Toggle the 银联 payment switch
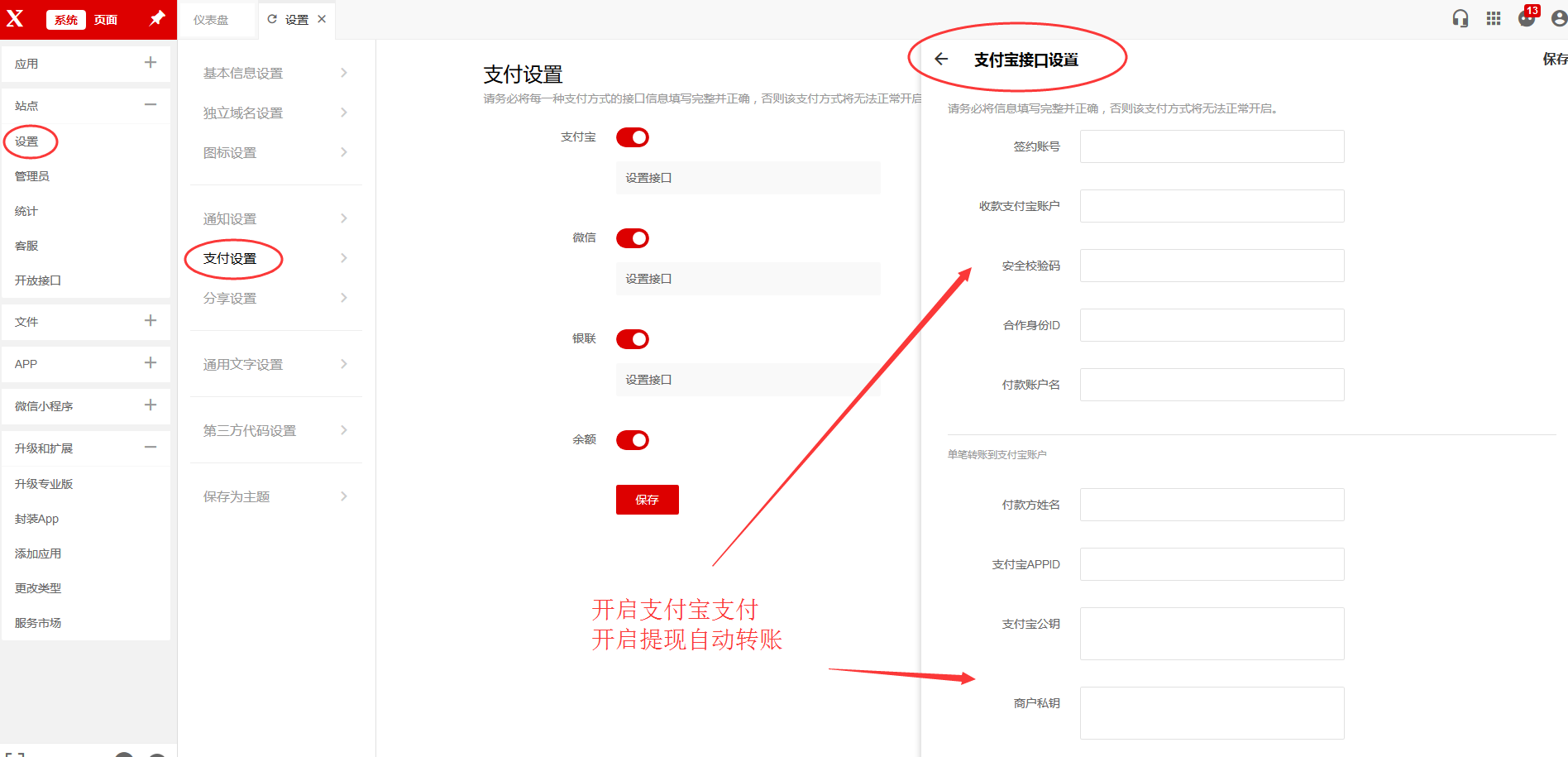The image size is (1568, 757). tap(633, 339)
